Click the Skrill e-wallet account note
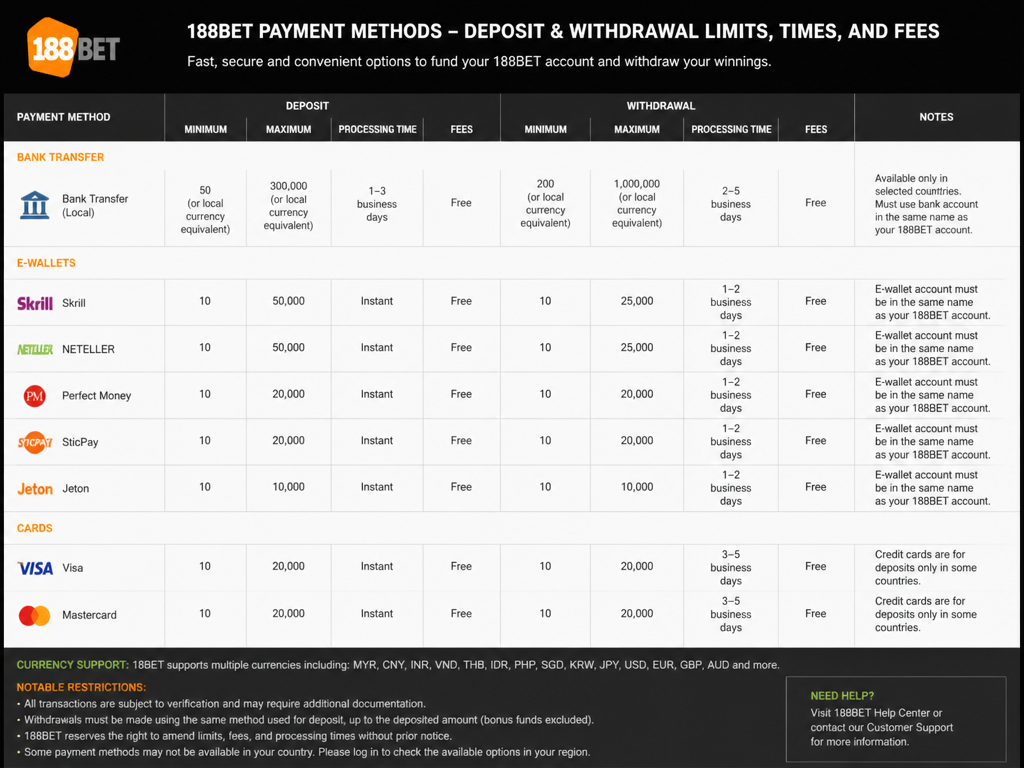 coord(933,302)
